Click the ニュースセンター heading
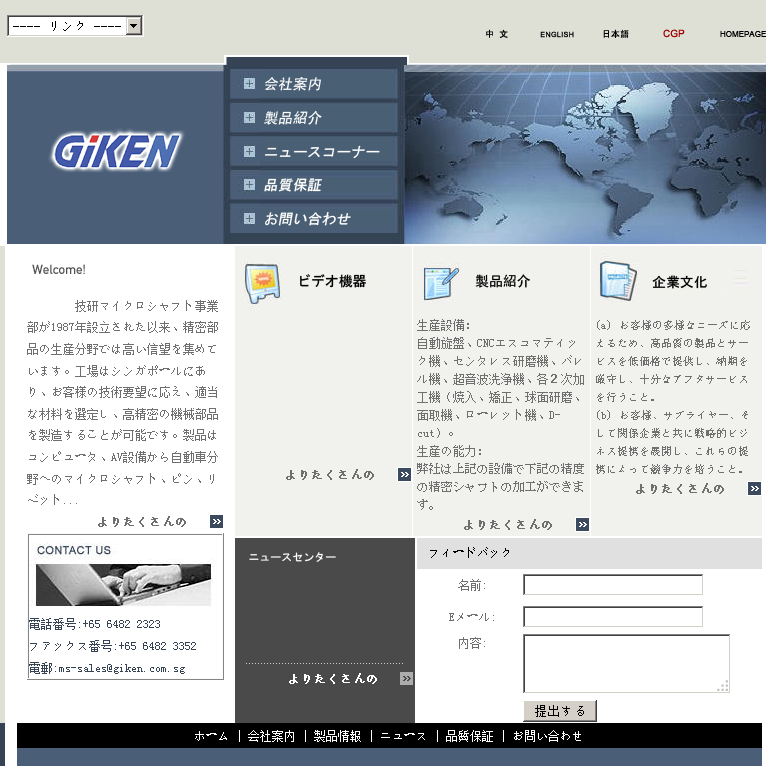Viewport: 766px width, 766px height. coord(293,557)
